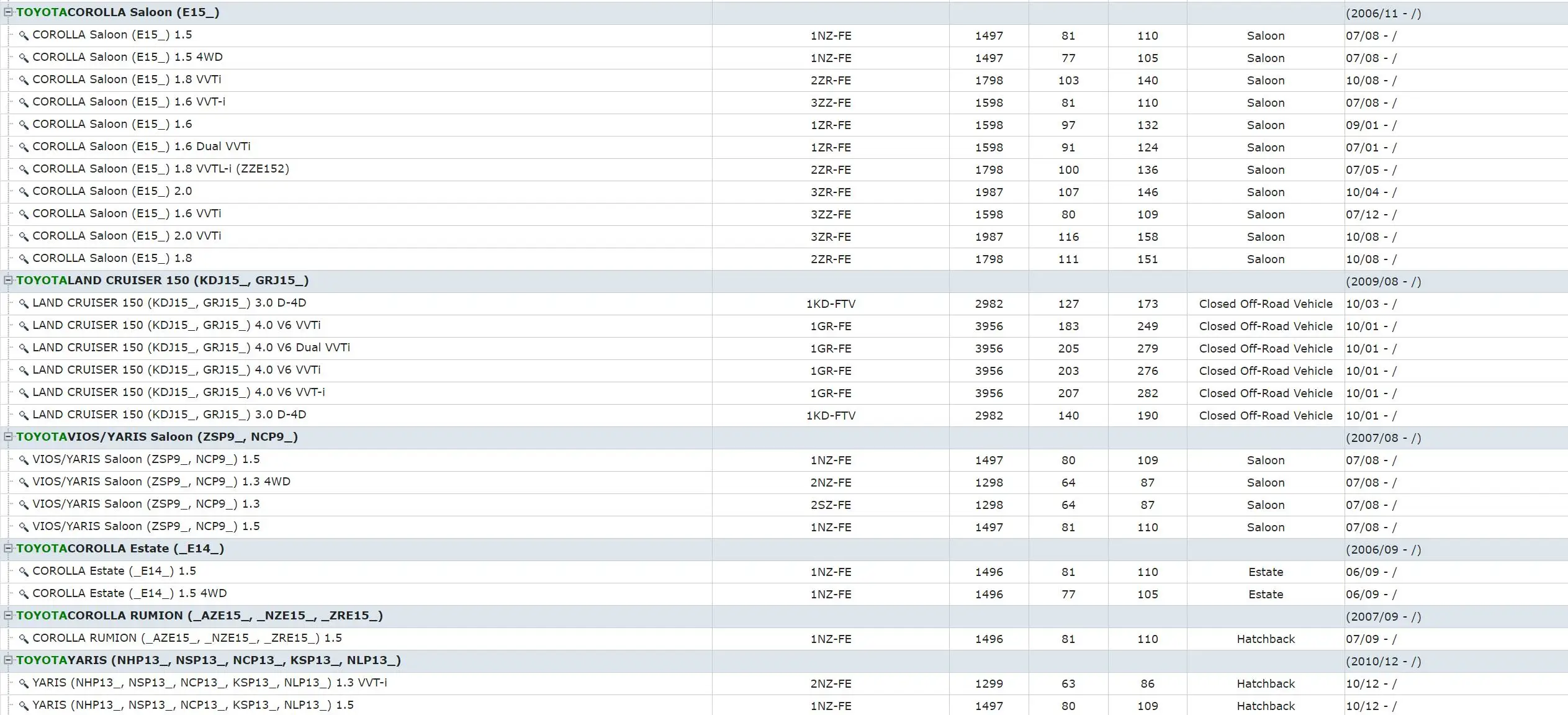1568x715 pixels.
Task: Click magnifier icon for COROLLA Saloon 1.6 Dual VVTi
Action: (24, 147)
